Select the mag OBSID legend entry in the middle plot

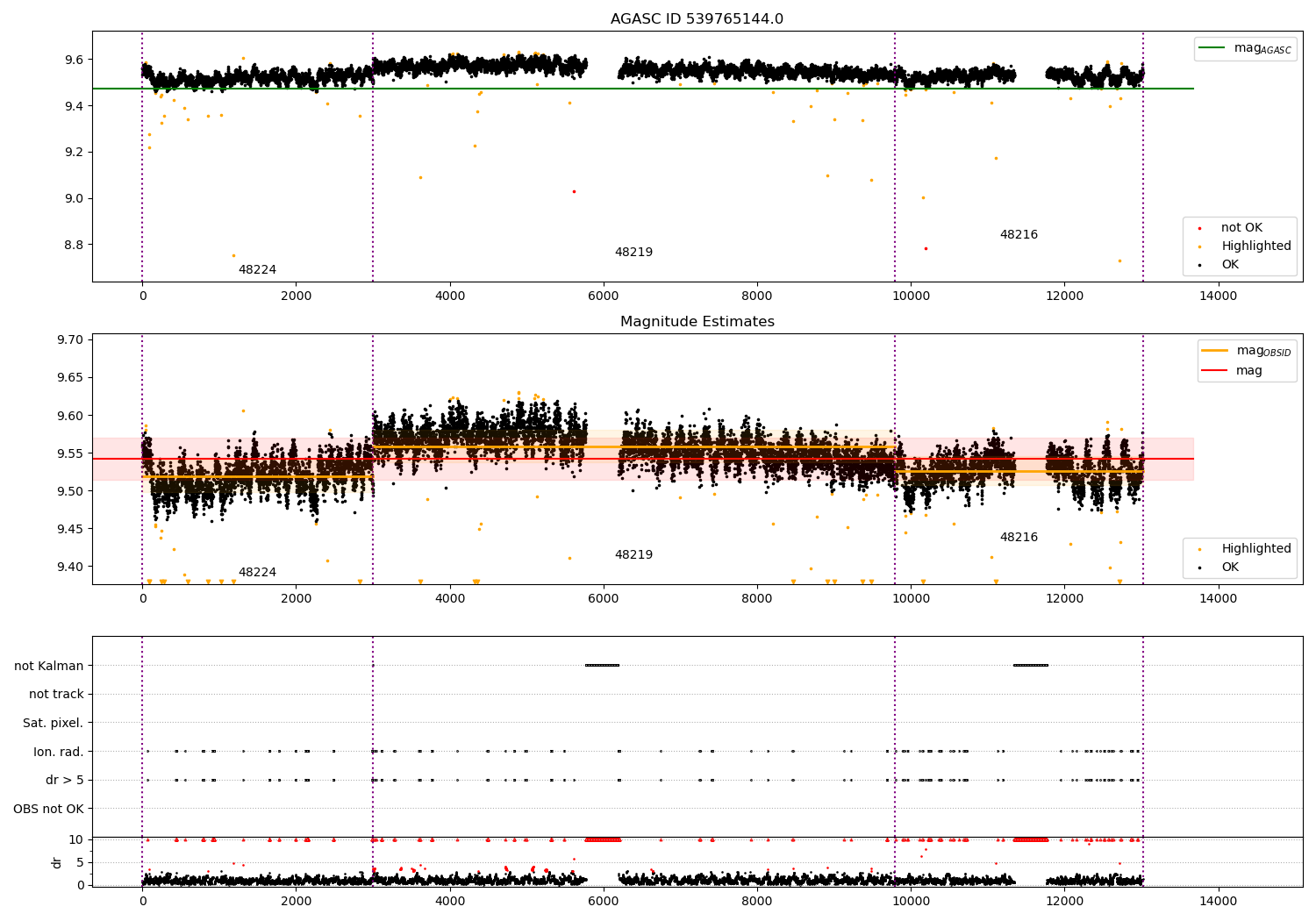click(x=1247, y=351)
